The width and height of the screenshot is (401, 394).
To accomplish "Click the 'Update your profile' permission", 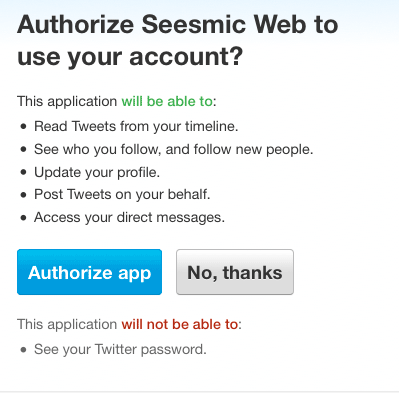I will click(x=97, y=172).
